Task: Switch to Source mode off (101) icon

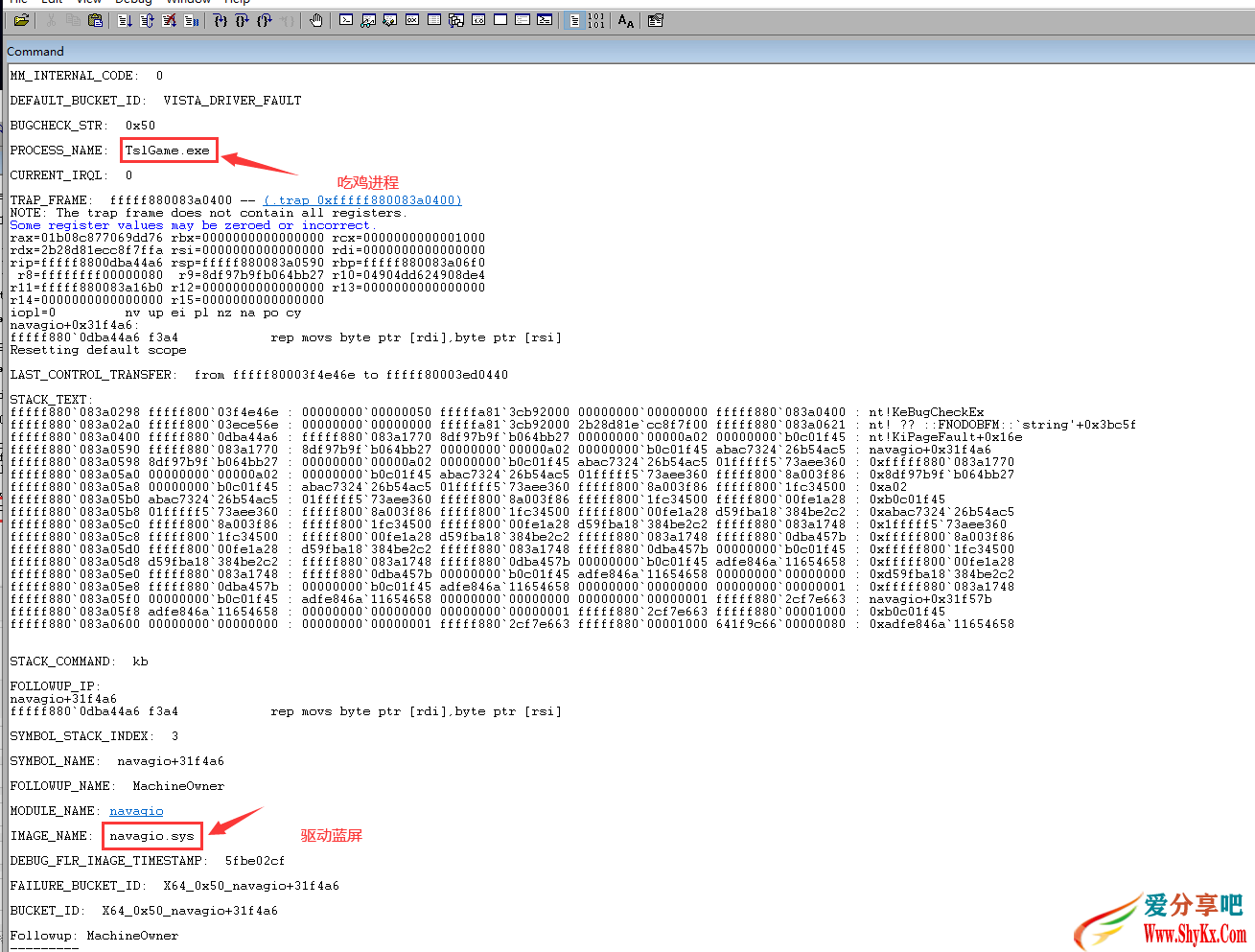Action: click(x=595, y=20)
